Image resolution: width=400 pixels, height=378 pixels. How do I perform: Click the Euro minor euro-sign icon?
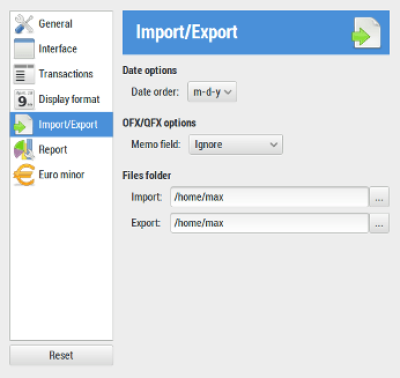(24, 175)
